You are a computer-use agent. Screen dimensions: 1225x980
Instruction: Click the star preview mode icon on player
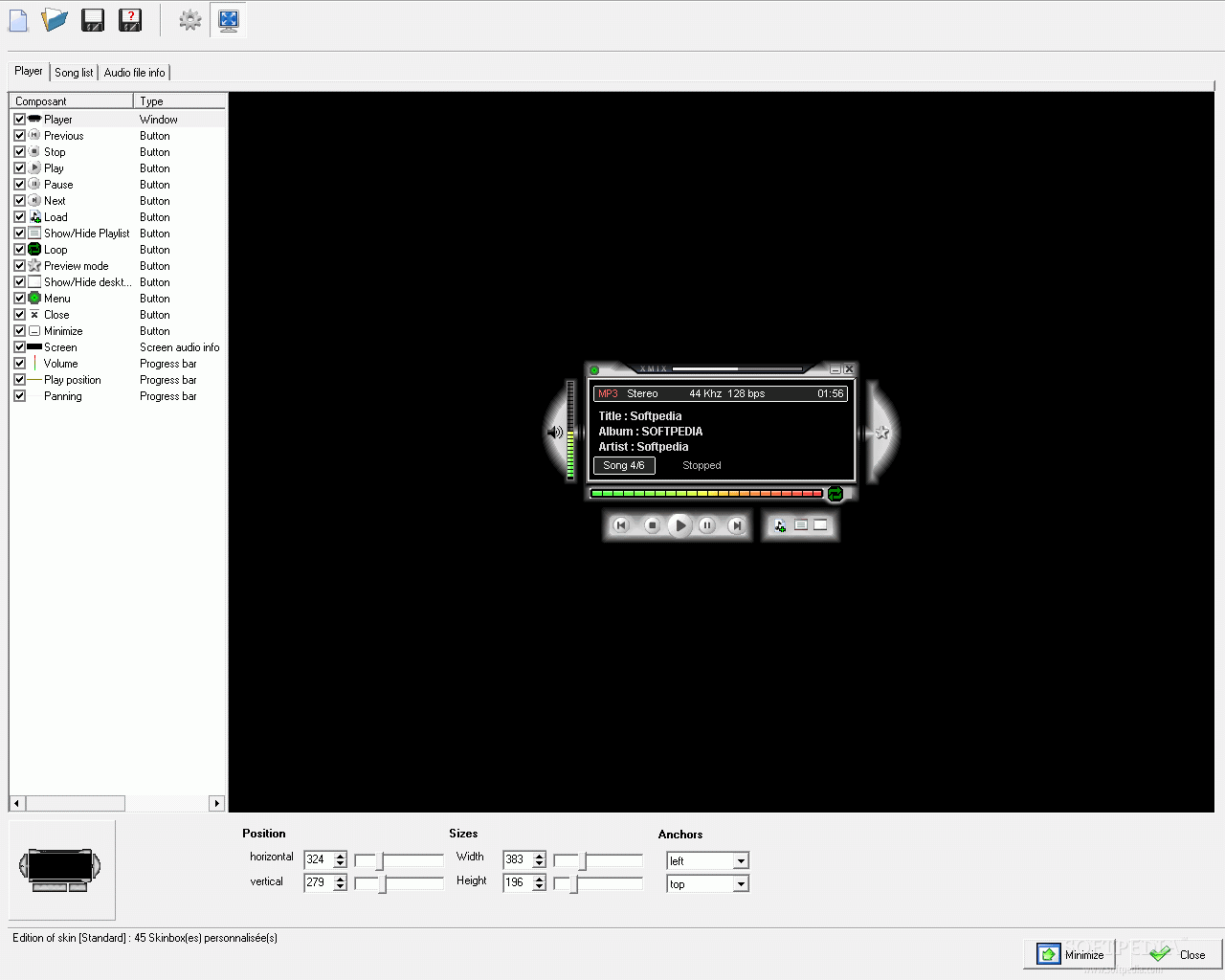click(x=882, y=433)
